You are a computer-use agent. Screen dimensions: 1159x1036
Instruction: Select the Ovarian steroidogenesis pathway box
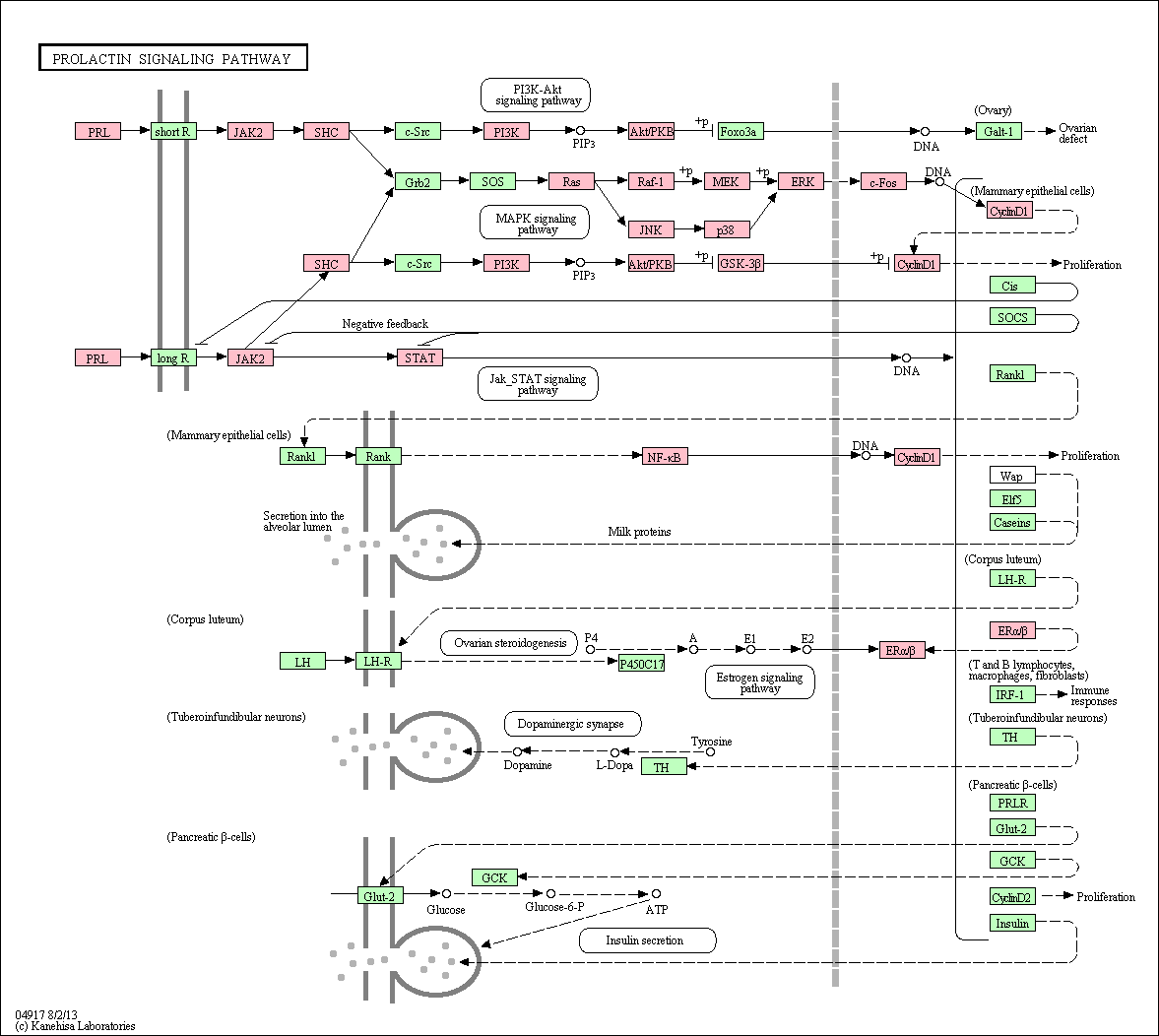(x=508, y=643)
